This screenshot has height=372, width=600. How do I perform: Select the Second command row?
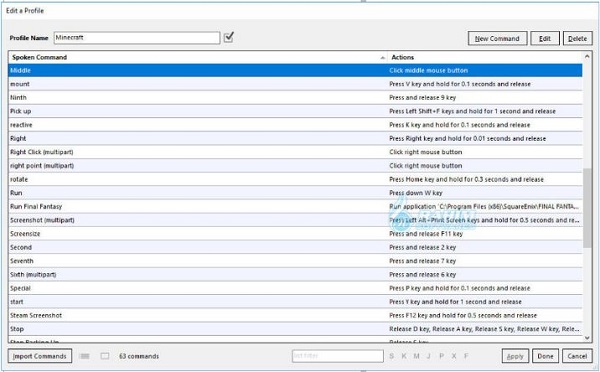click(295, 247)
